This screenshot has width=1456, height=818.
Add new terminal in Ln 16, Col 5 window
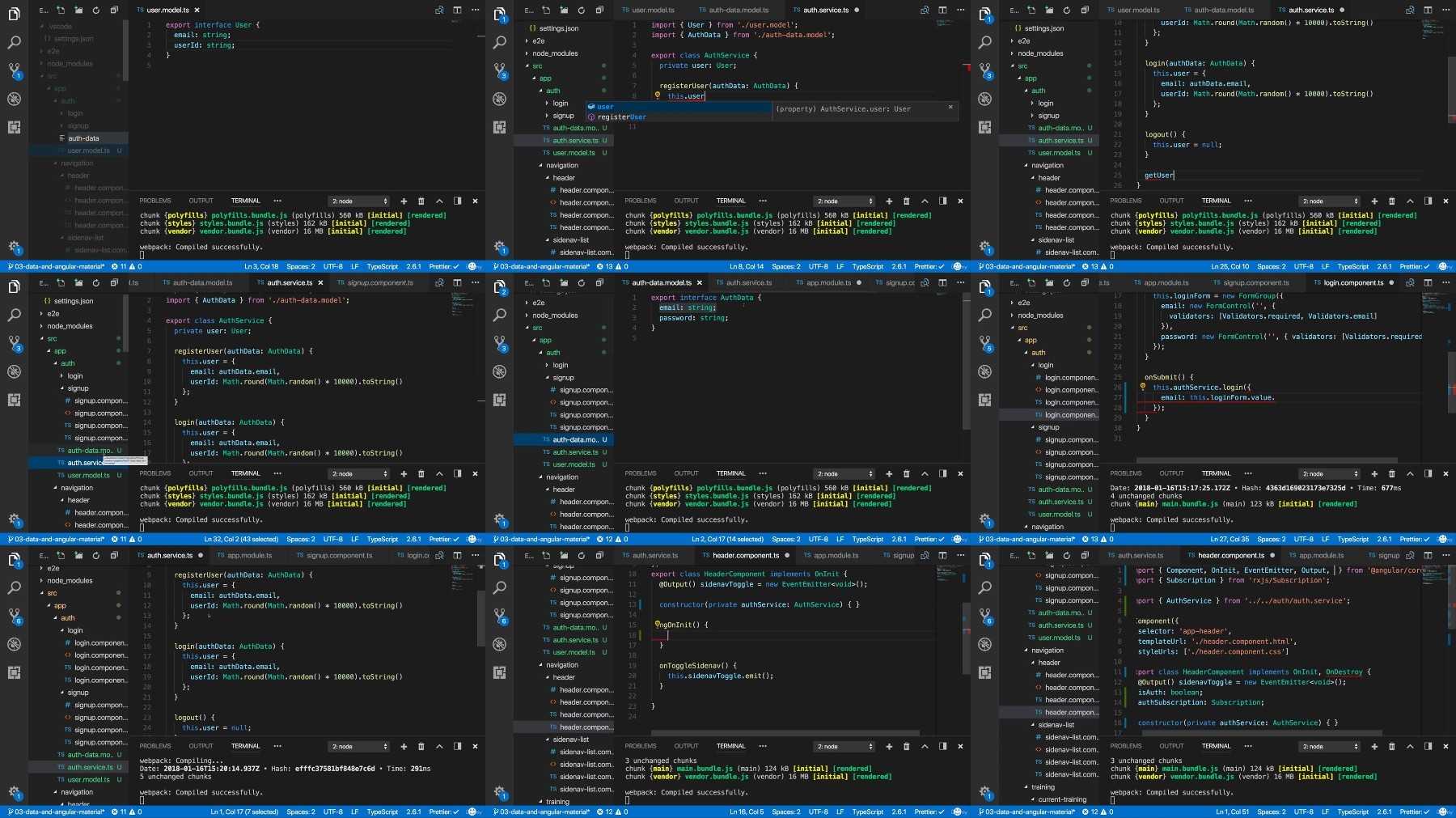pyautogui.click(x=889, y=746)
